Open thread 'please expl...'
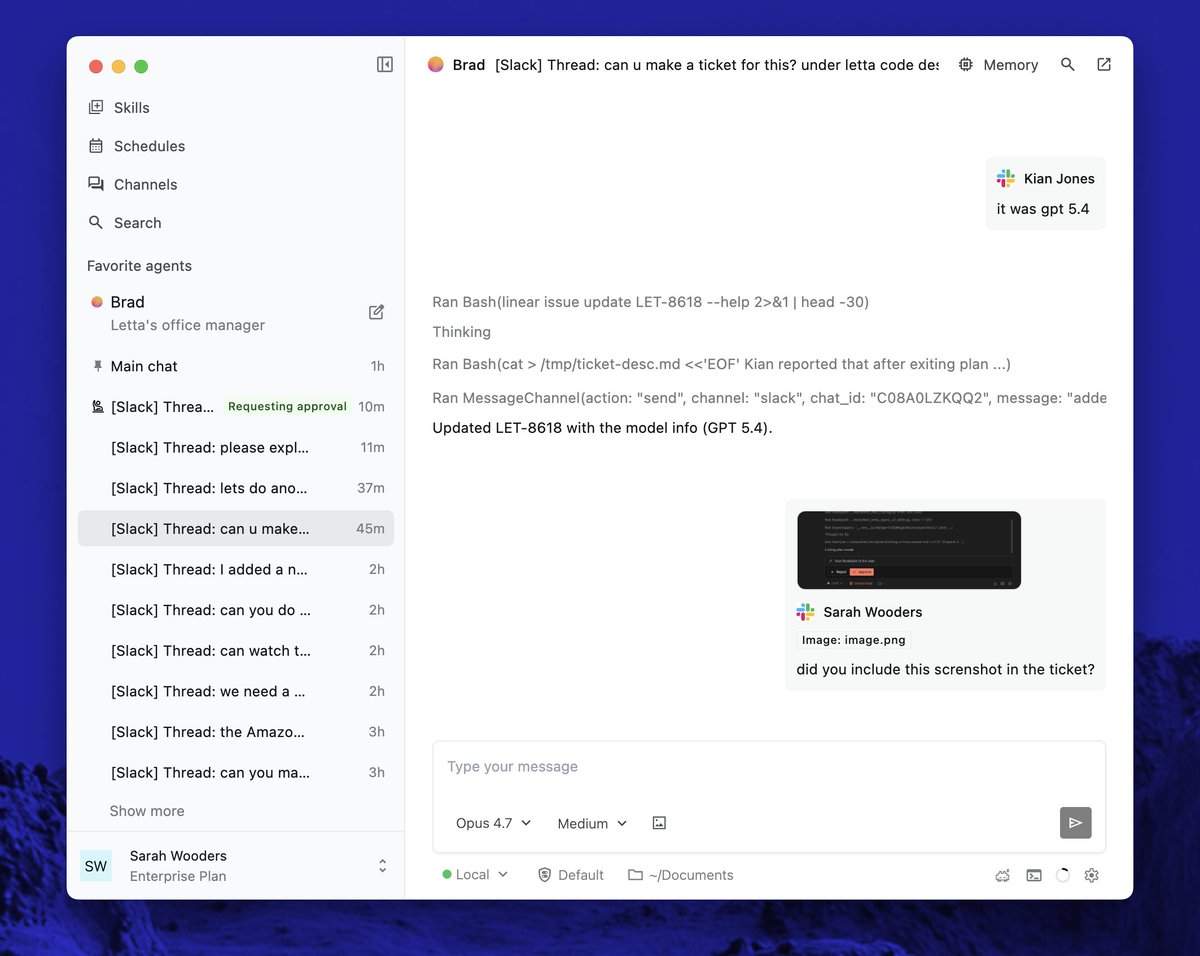The height and width of the screenshot is (956, 1200). coord(236,447)
